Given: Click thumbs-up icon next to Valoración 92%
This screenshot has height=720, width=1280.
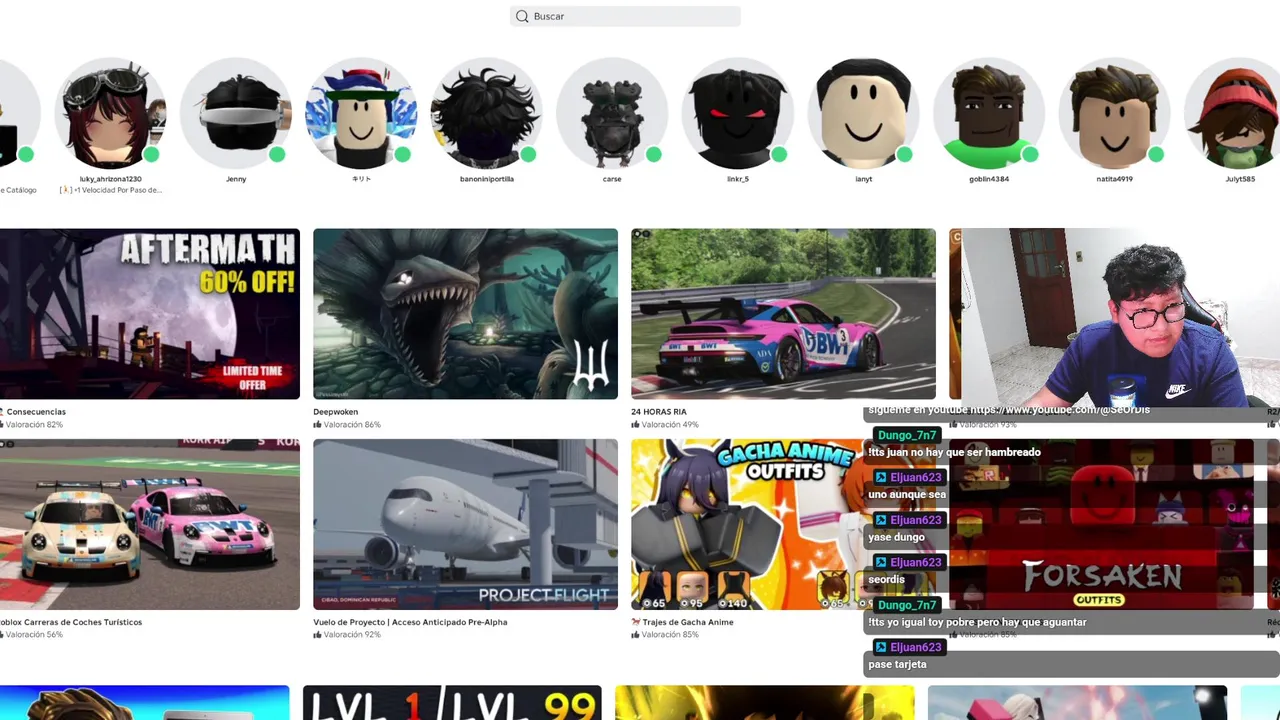Looking at the screenshot, I should click(317, 634).
